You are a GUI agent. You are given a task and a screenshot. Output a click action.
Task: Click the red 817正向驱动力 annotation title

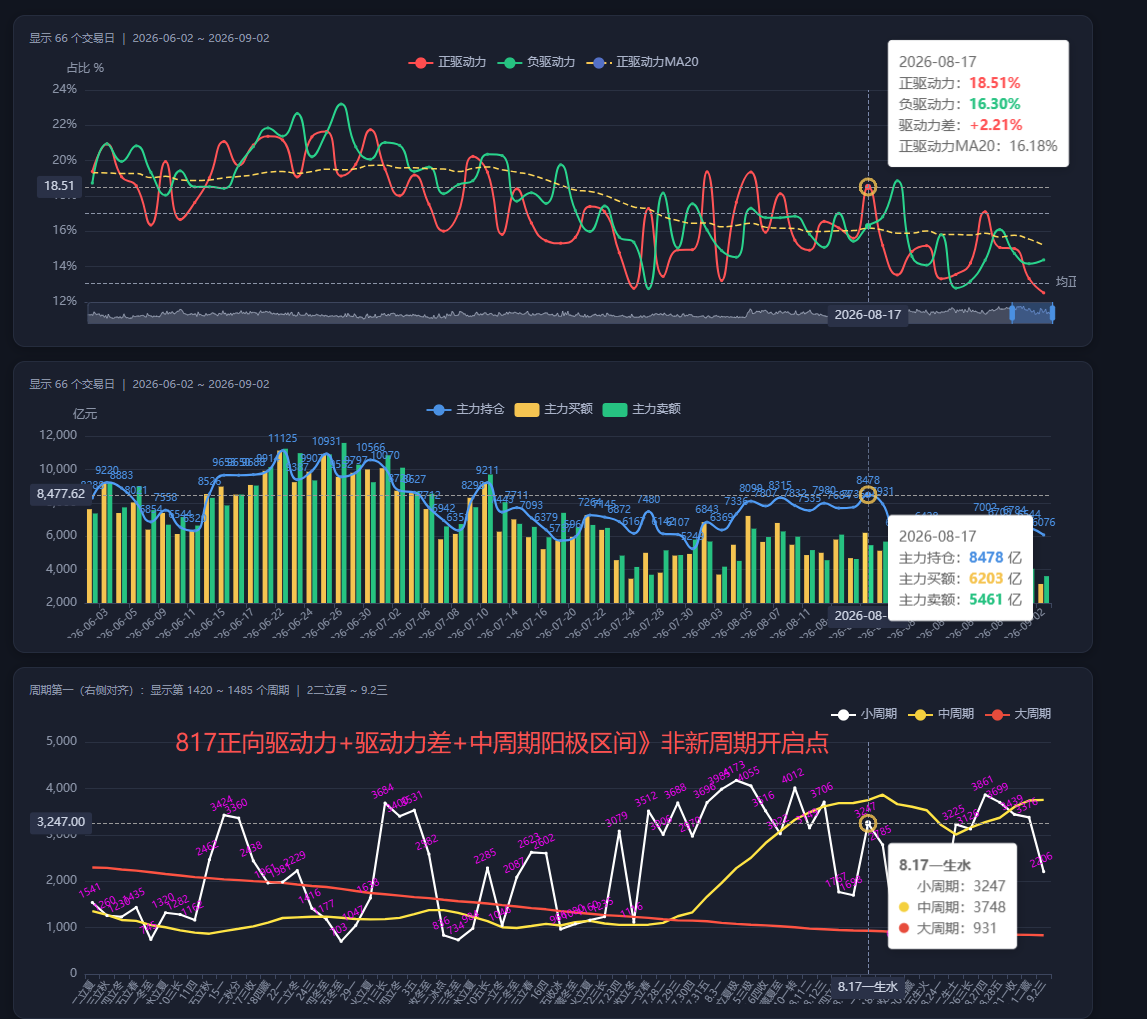pyautogui.click(x=502, y=743)
